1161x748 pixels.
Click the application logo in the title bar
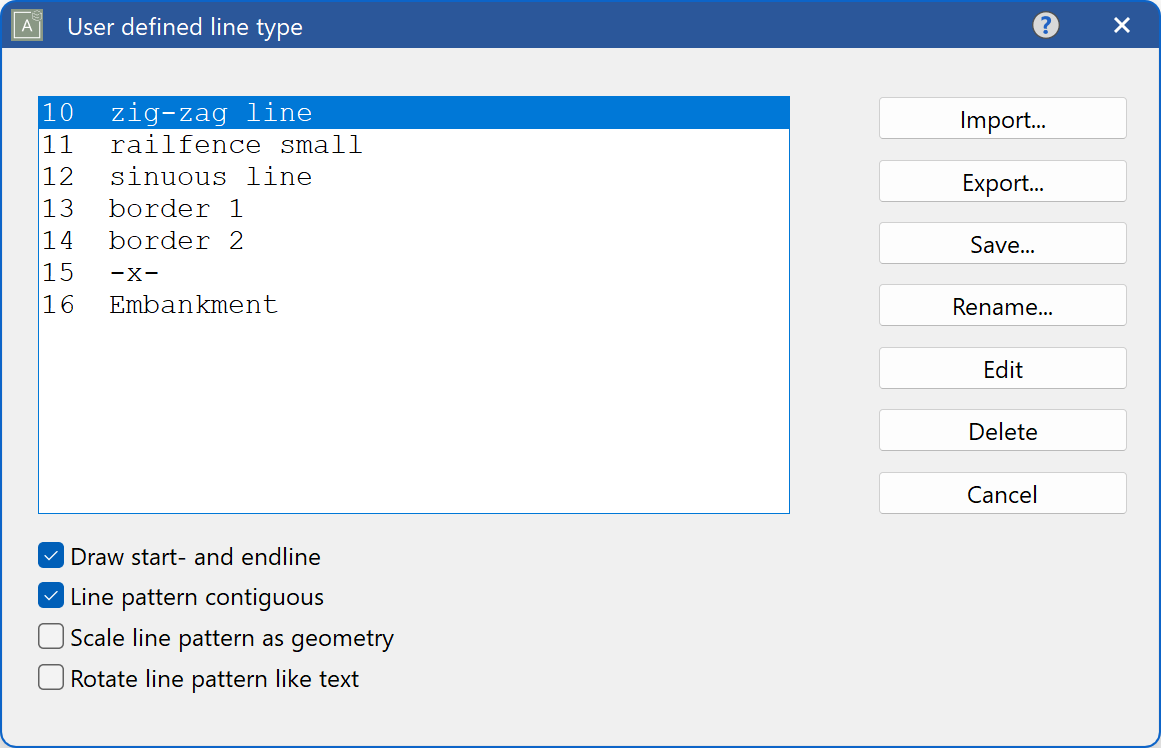(26, 25)
